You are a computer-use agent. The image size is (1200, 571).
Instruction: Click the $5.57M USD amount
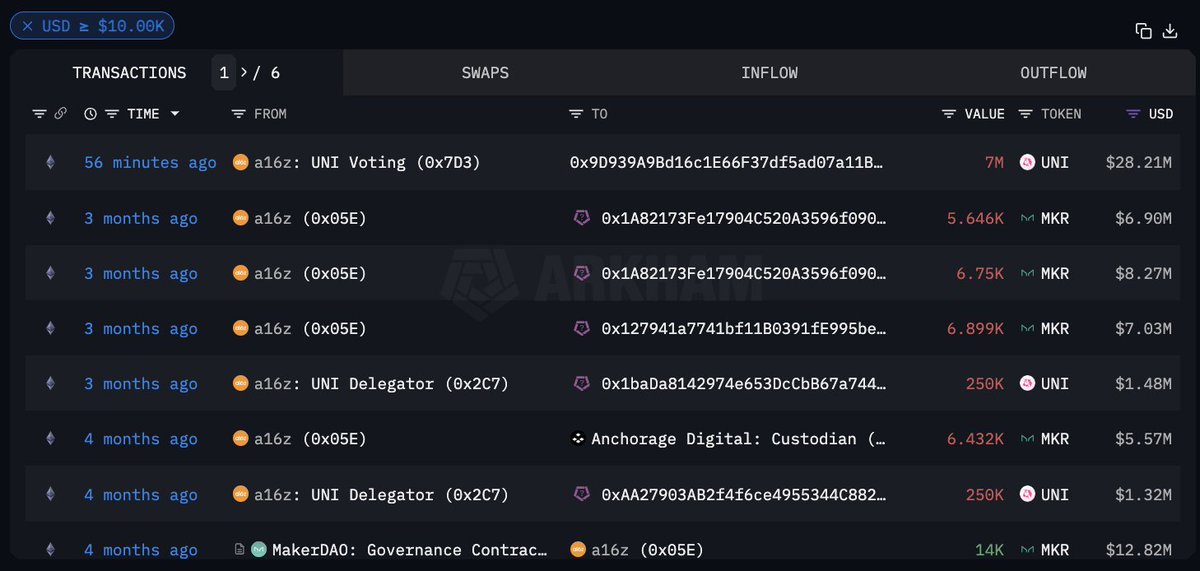1144,438
